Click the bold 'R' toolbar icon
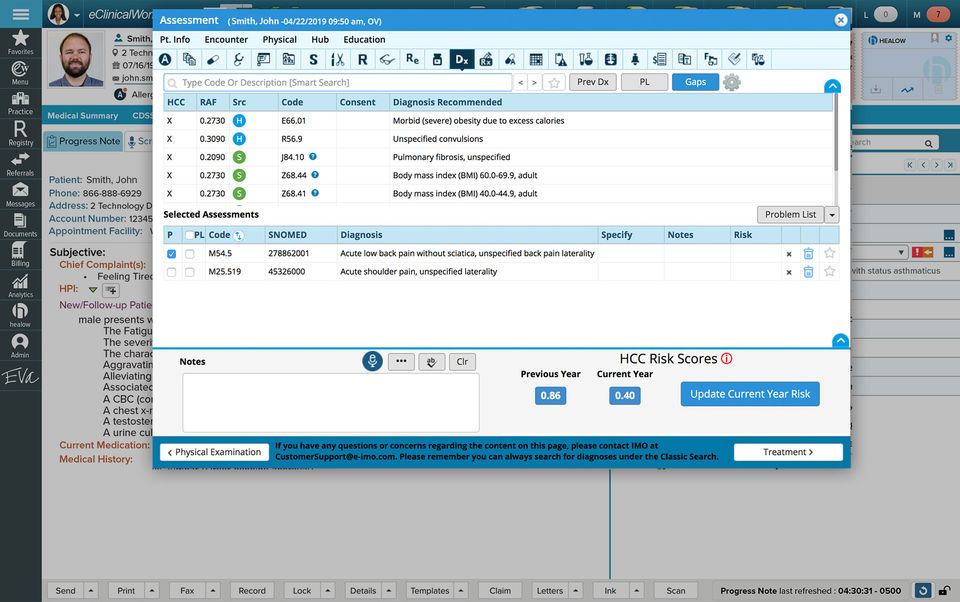Screen dimensions: 960x602 [362, 59]
